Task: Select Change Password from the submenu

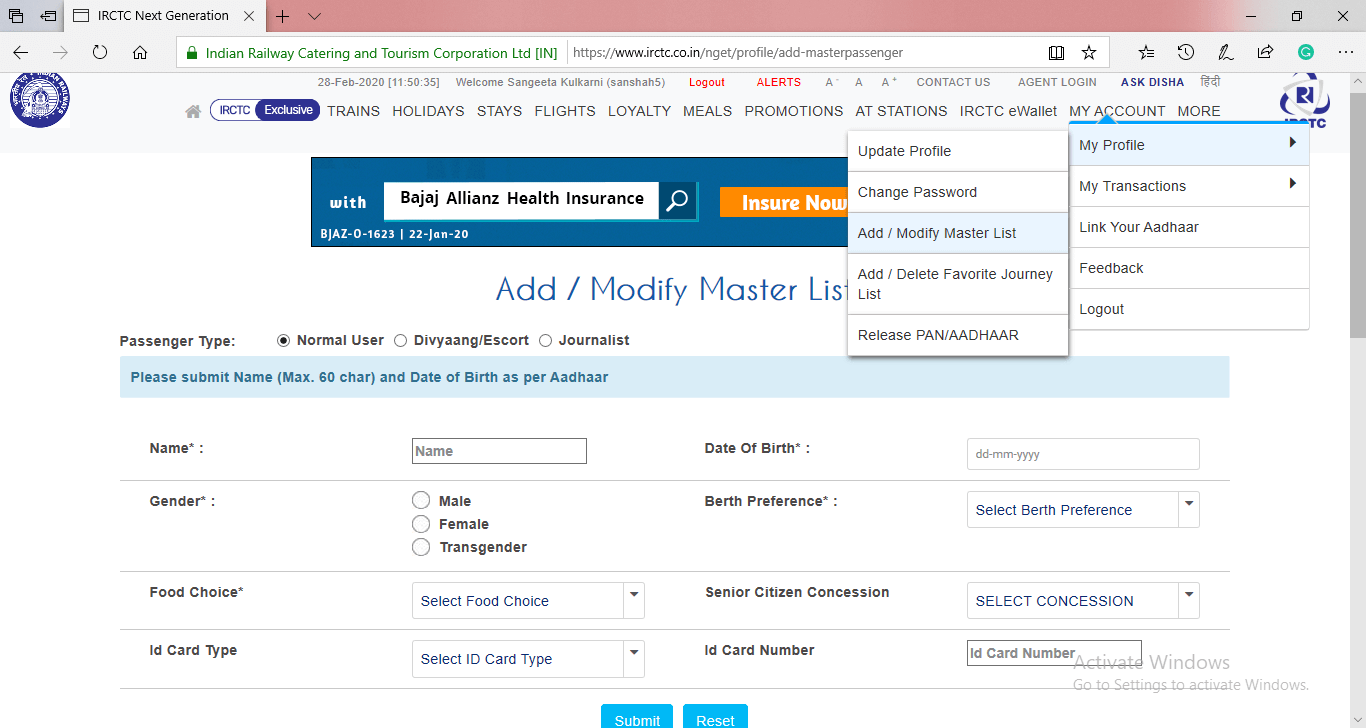Action: (x=917, y=192)
